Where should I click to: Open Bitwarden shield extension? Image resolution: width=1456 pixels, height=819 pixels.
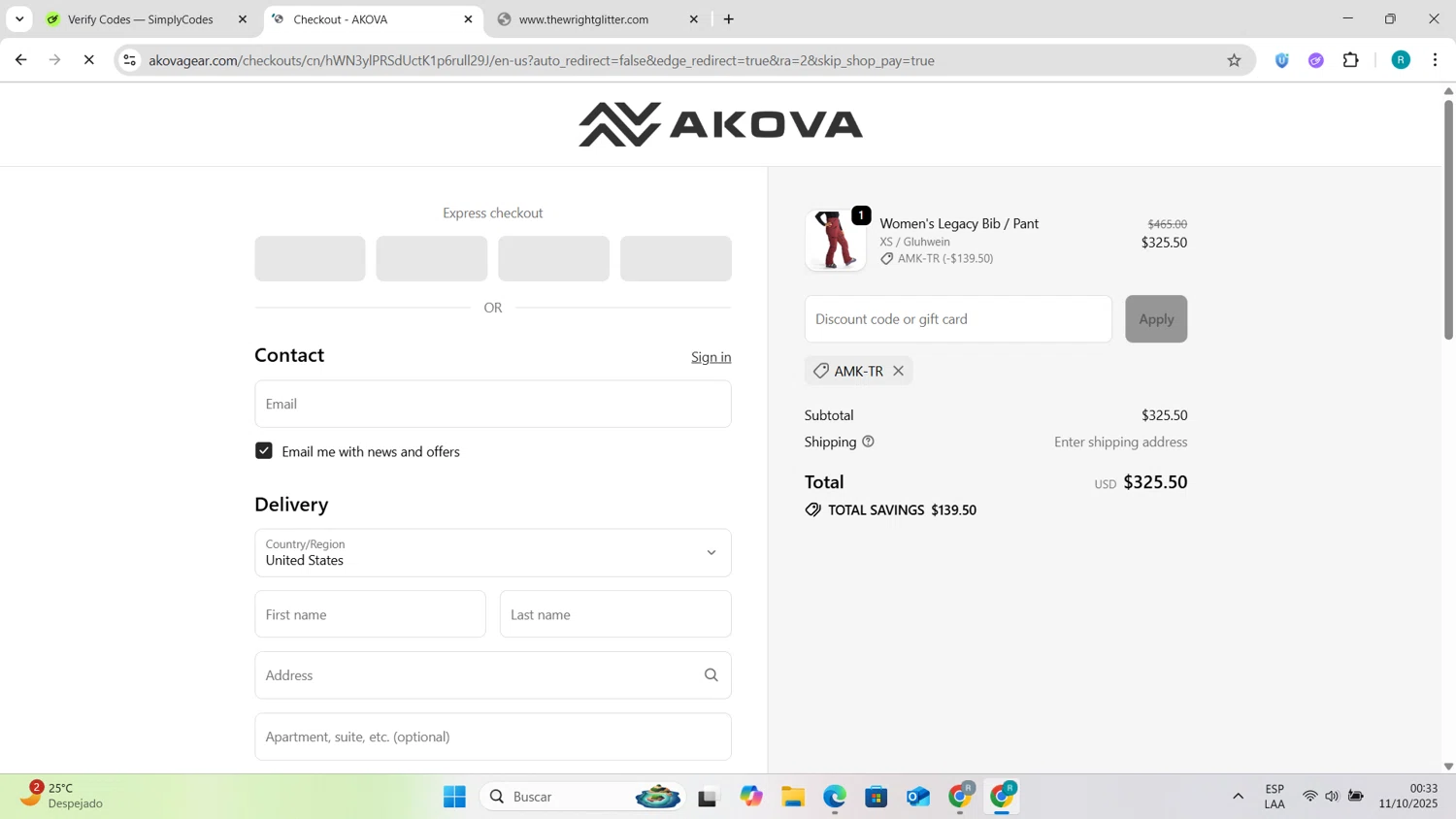click(1282, 60)
